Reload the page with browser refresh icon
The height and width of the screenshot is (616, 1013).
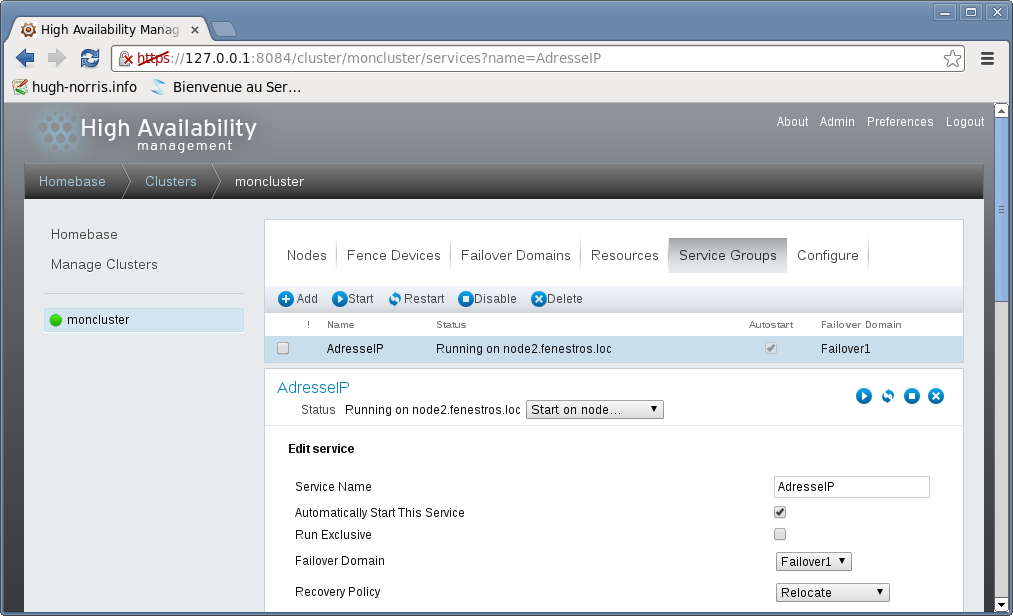click(x=90, y=58)
